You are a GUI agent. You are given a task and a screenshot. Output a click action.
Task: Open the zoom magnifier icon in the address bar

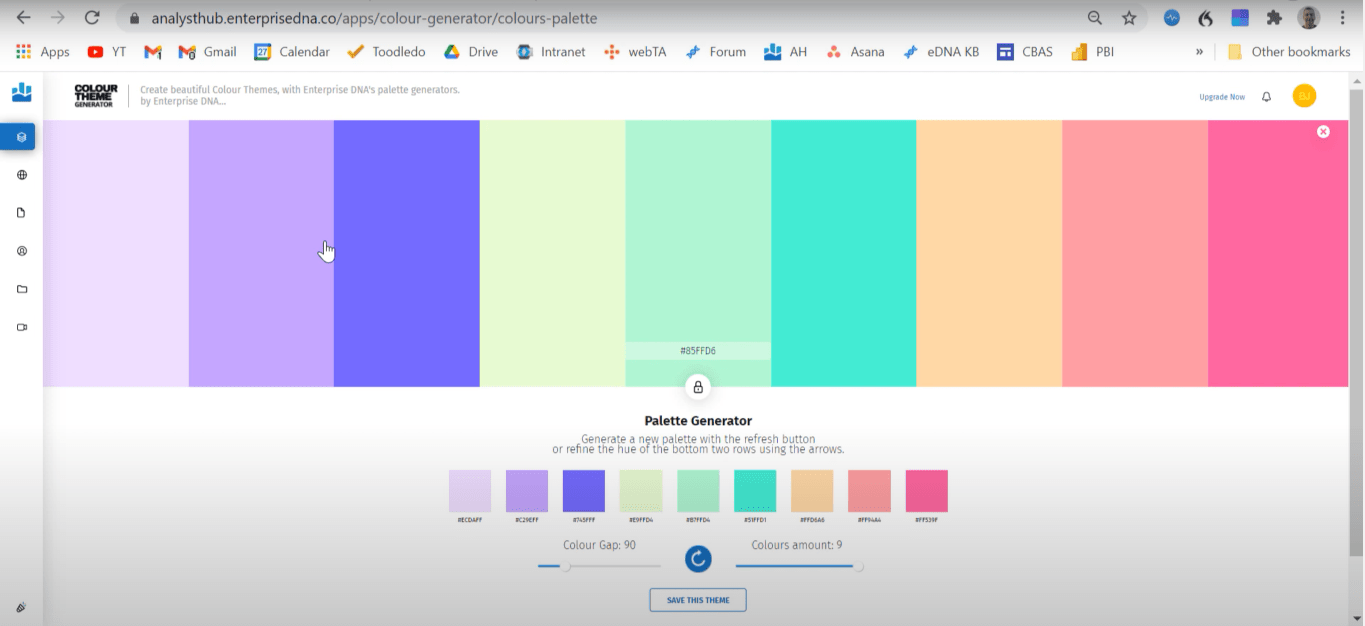click(x=1095, y=18)
